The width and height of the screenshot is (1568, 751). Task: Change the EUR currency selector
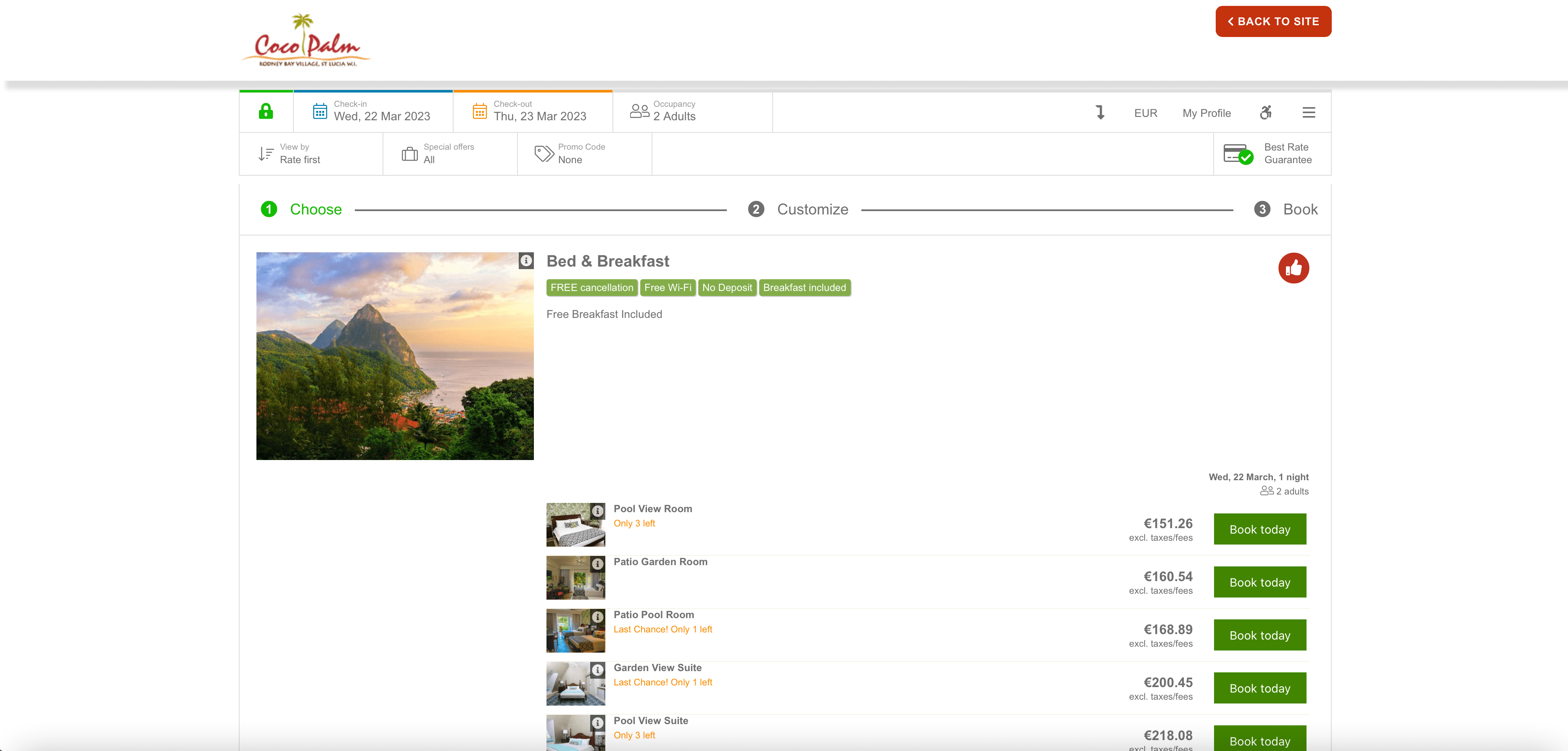tap(1145, 113)
